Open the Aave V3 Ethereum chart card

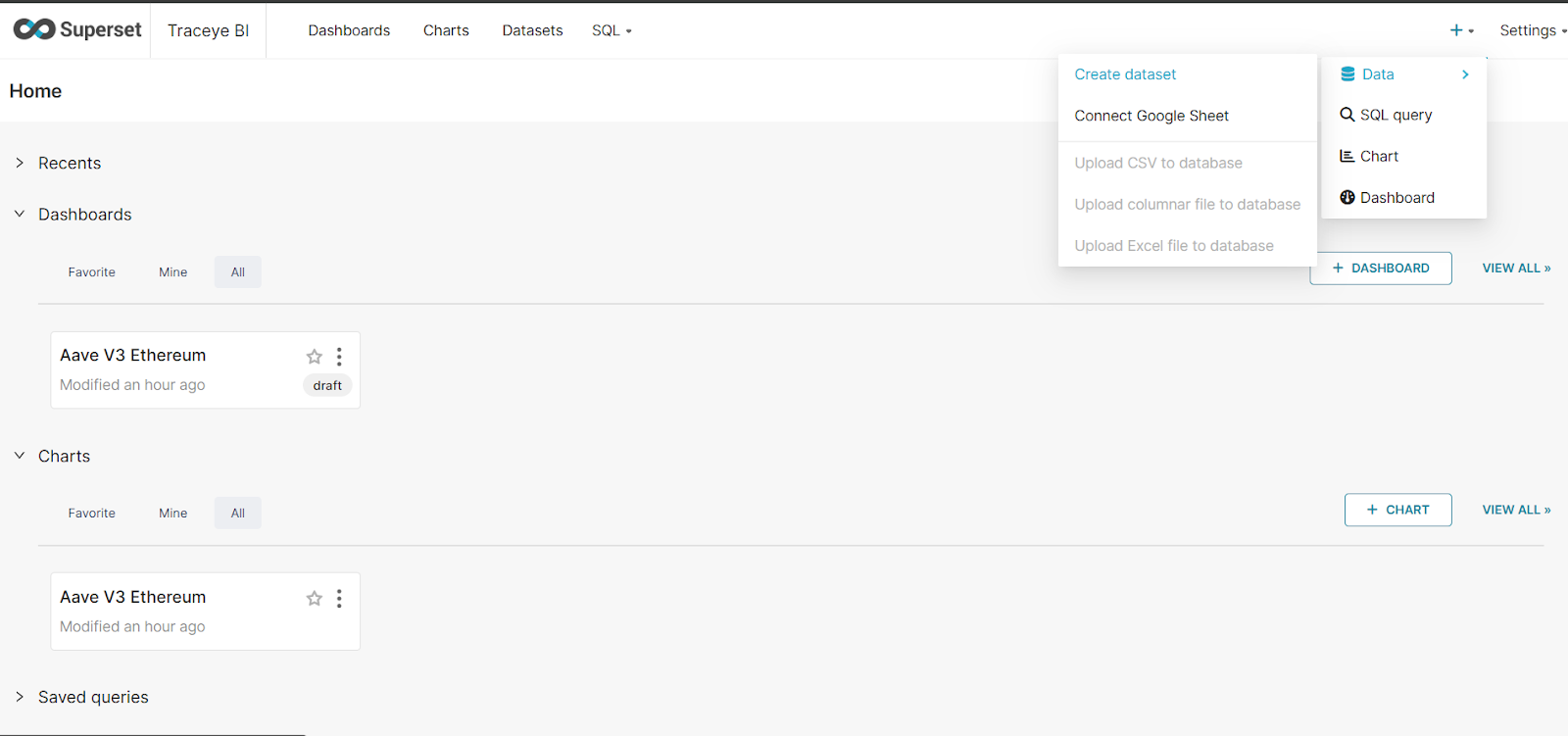[206, 612]
